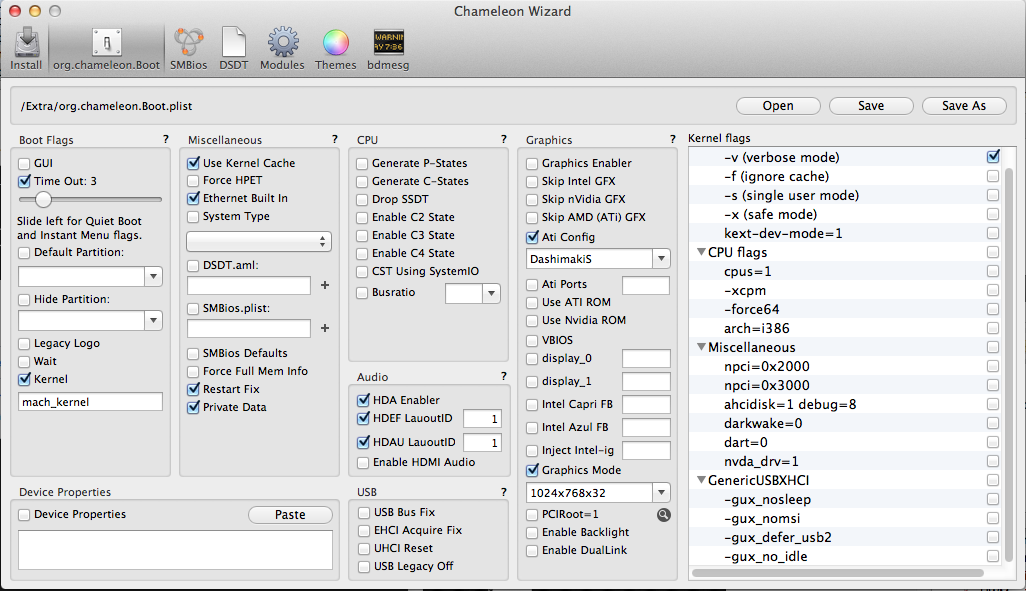Screen dimensions: 1026x591
Task: Check the npci=0x2000 kernel flag
Action: [x=993, y=366]
